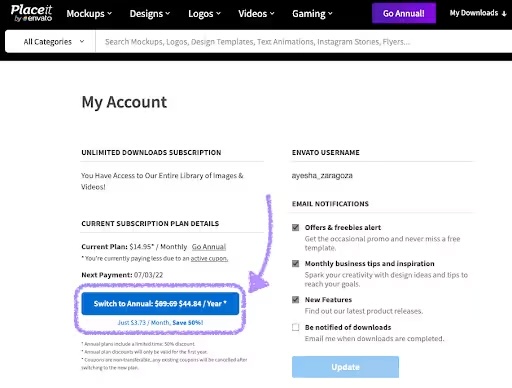Uncheck the New Features checkbox
This screenshot has width=512, height=388.
coord(295,299)
